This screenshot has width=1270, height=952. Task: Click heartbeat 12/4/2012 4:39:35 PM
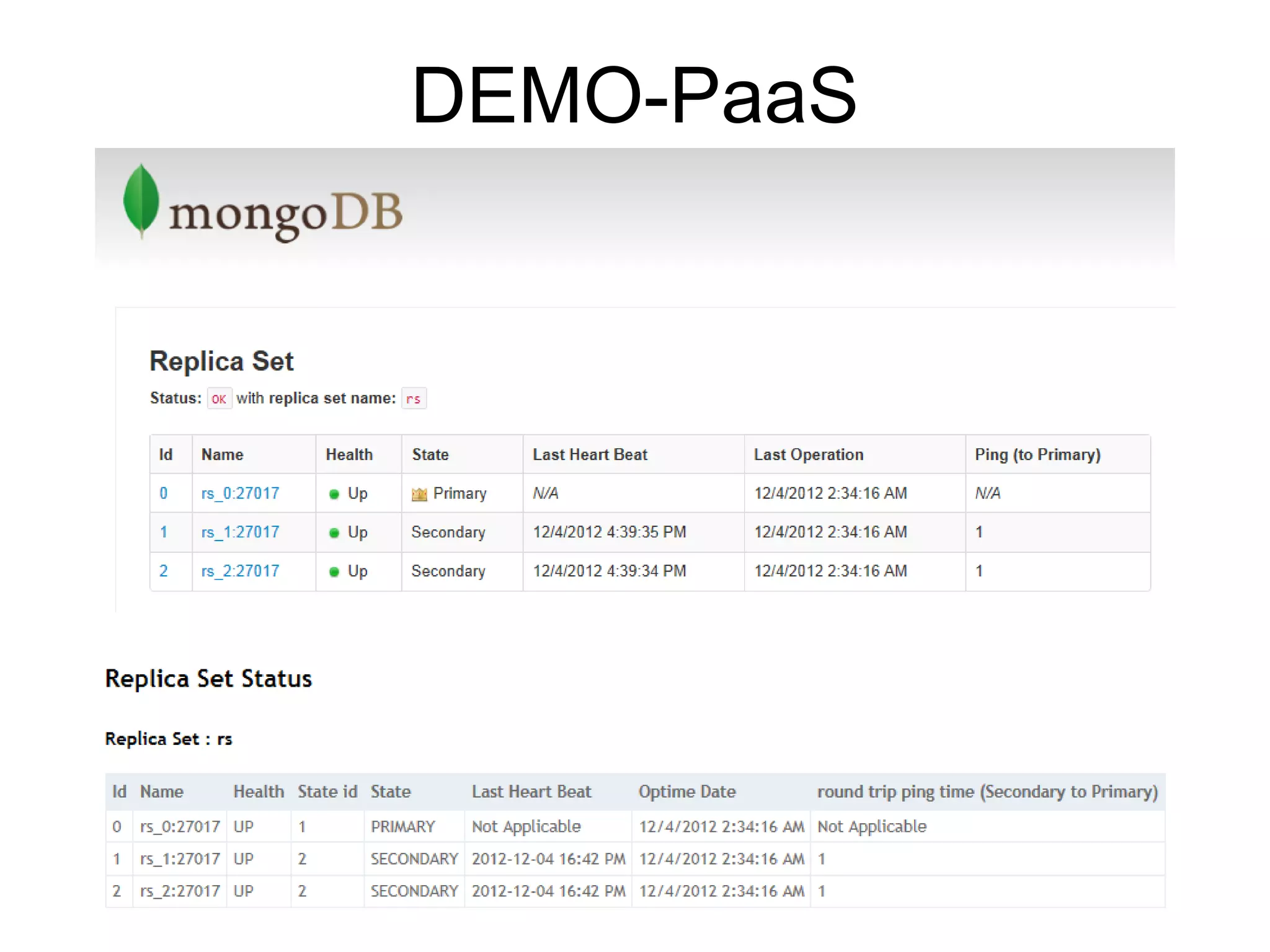tap(610, 532)
